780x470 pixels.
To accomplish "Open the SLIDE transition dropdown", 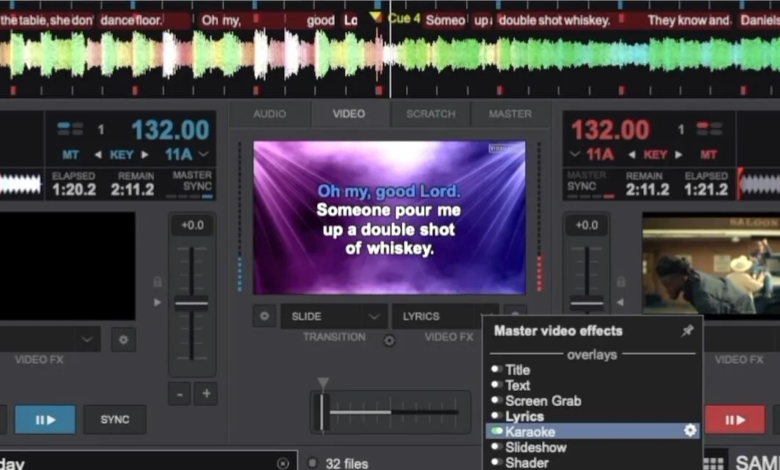I will tap(333, 316).
